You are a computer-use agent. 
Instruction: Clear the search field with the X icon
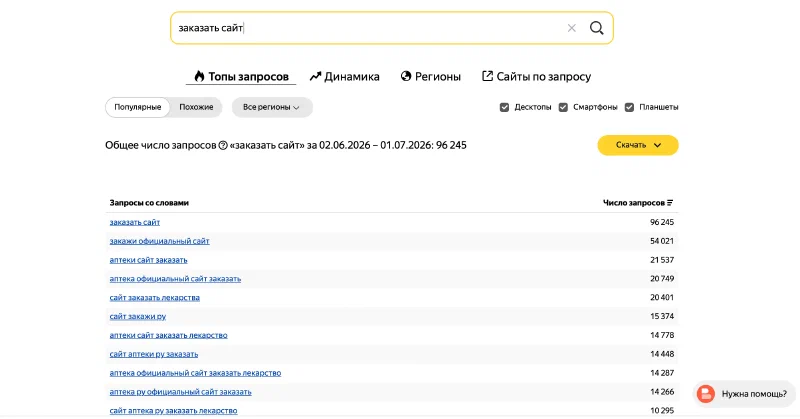tap(571, 28)
